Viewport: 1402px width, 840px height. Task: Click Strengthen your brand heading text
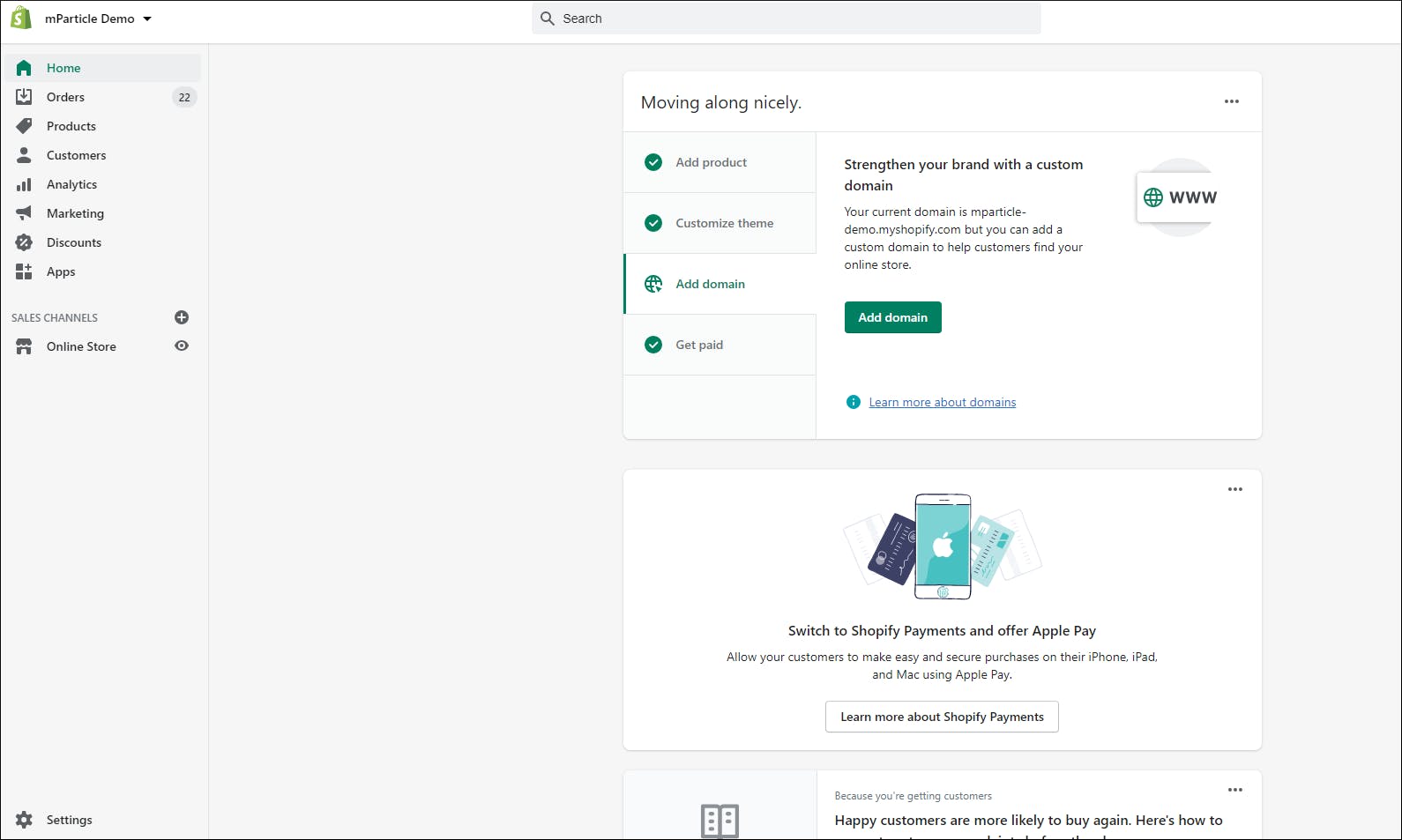[964, 175]
